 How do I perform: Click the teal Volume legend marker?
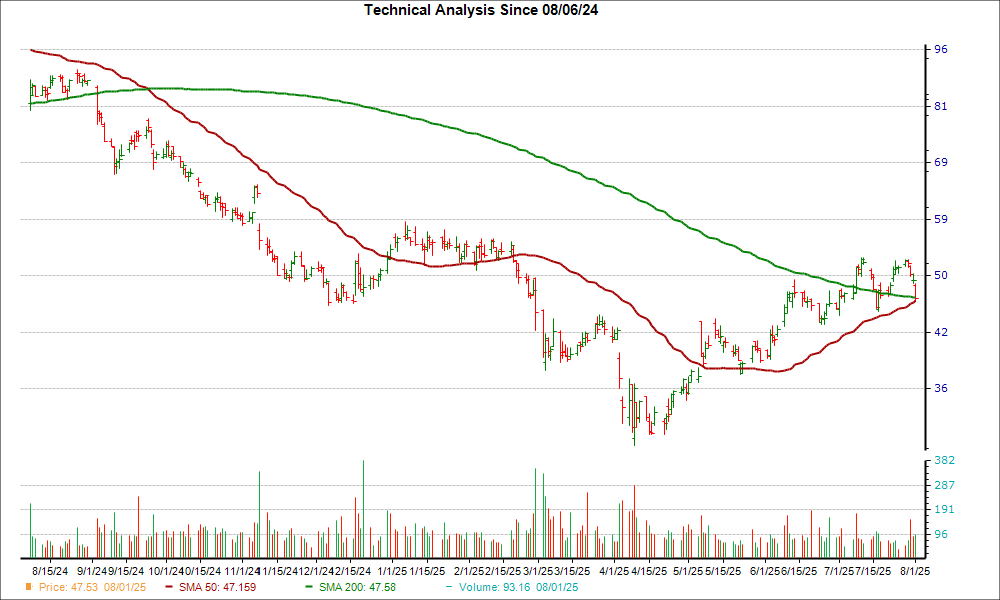coord(449,587)
